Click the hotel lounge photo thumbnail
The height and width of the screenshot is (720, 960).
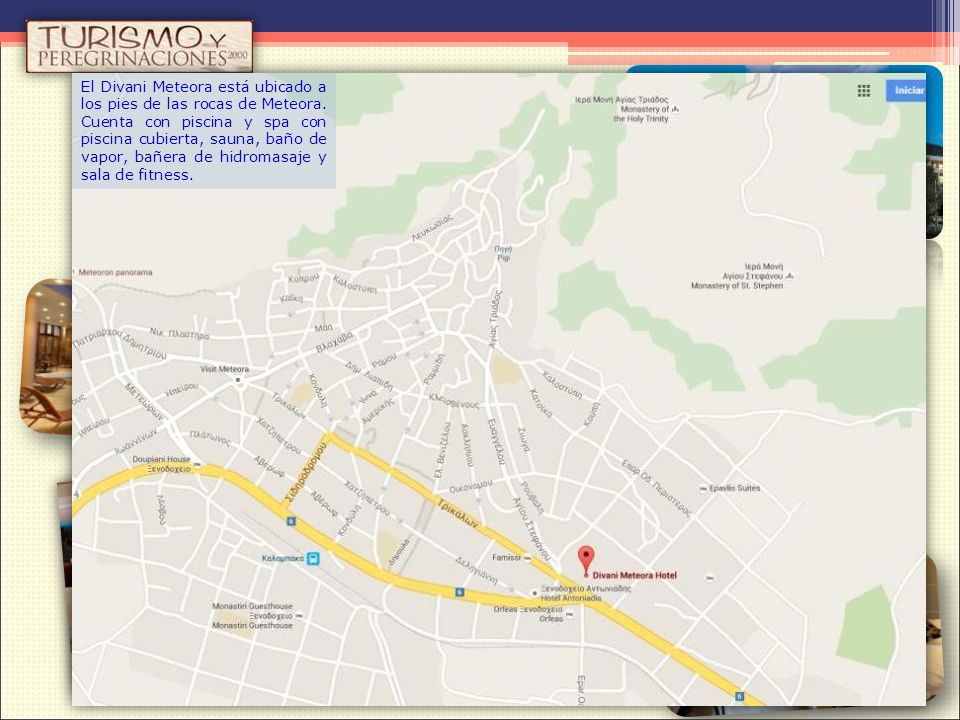(47, 356)
